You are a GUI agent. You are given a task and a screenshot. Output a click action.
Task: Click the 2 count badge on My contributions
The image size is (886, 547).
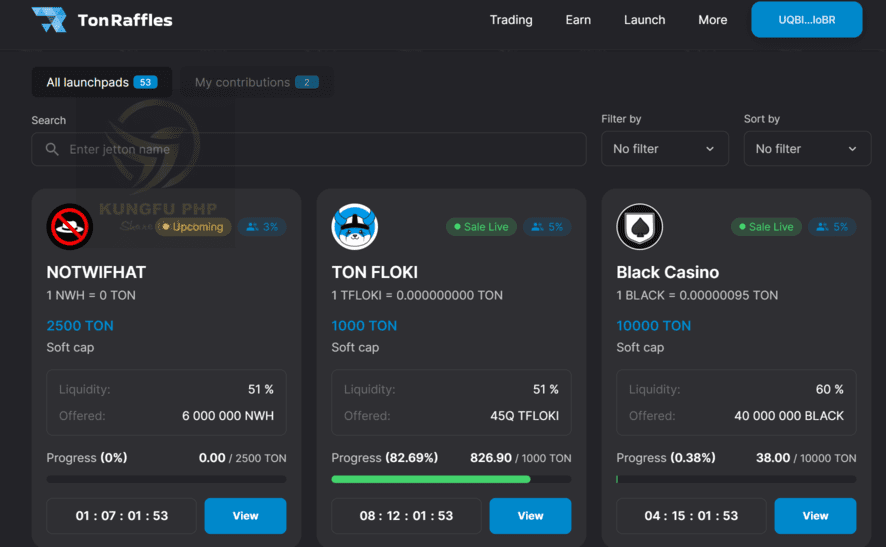coord(307,83)
